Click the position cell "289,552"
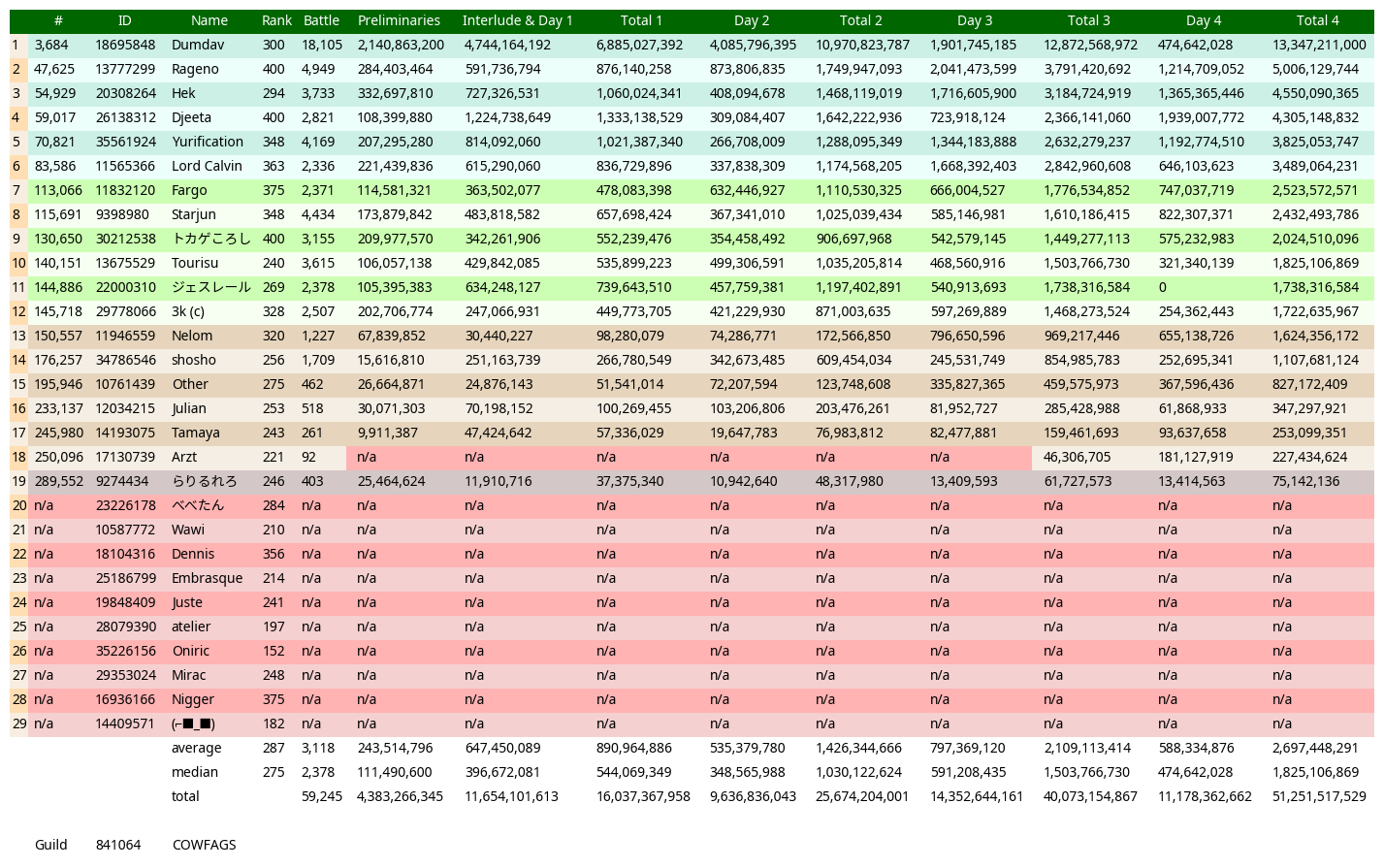The image size is (1384, 868). tap(58, 481)
